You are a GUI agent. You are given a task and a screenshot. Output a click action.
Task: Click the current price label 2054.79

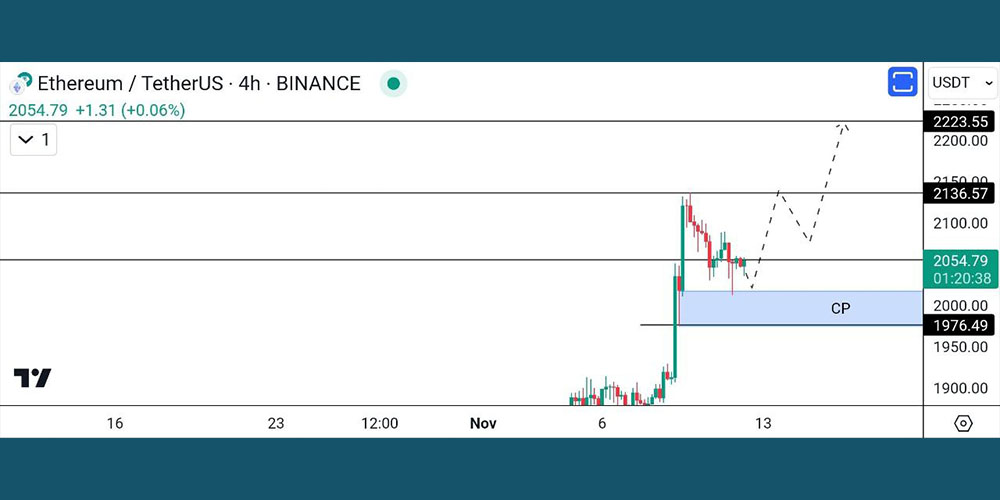coord(961,261)
